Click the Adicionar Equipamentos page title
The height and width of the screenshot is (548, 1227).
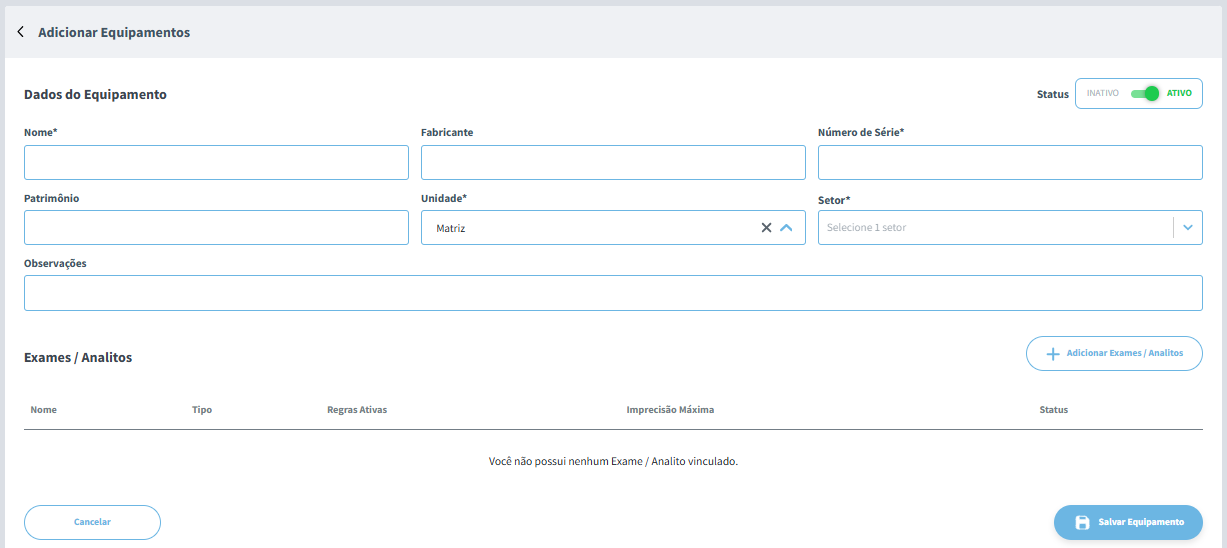click(114, 32)
